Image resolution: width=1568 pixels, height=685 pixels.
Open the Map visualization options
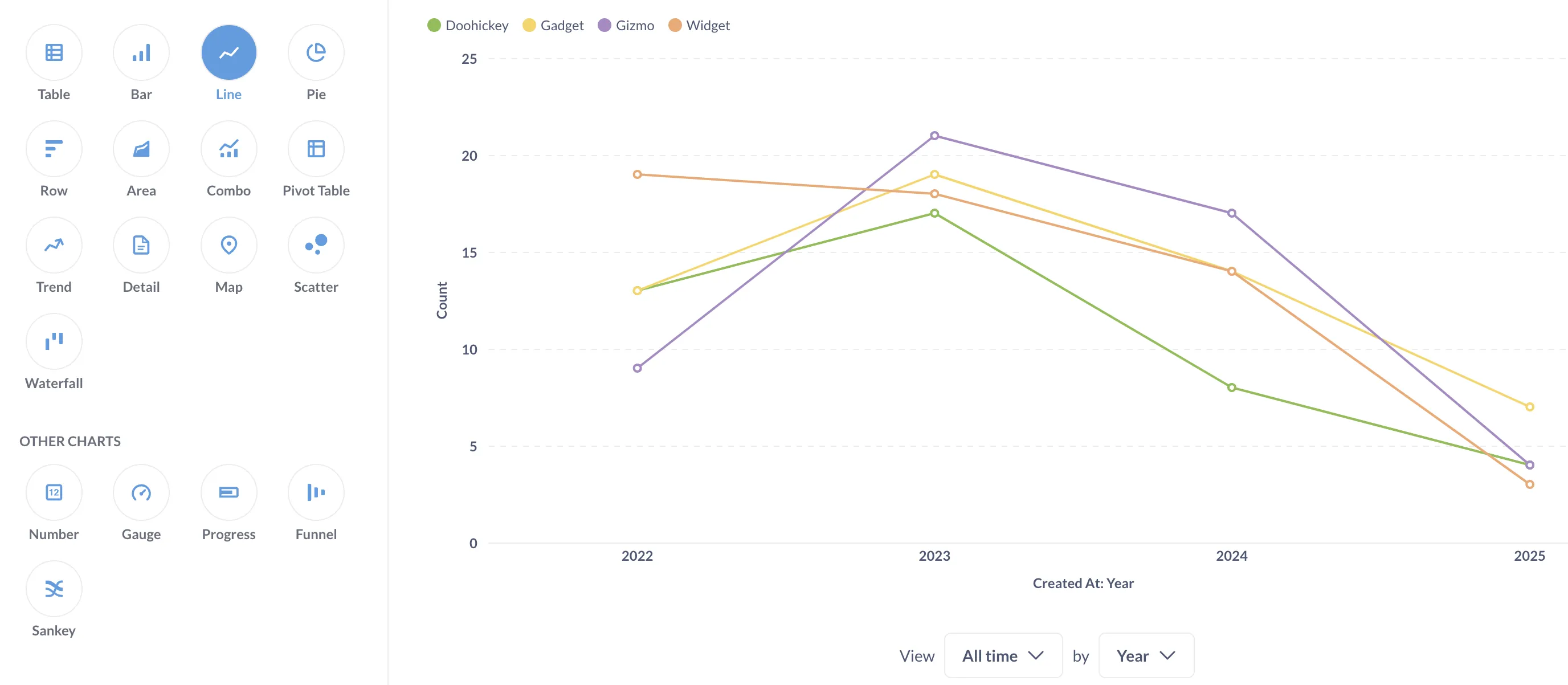[228, 245]
